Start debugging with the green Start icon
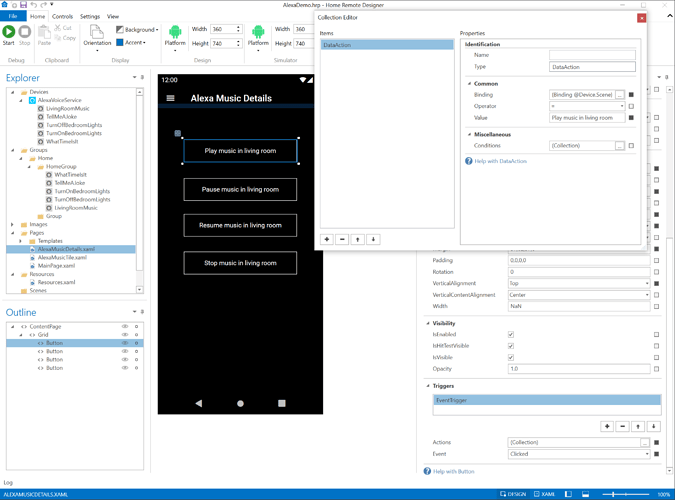The height and width of the screenshot is (500, 675). pyautogui.click(x=9, y=32)
